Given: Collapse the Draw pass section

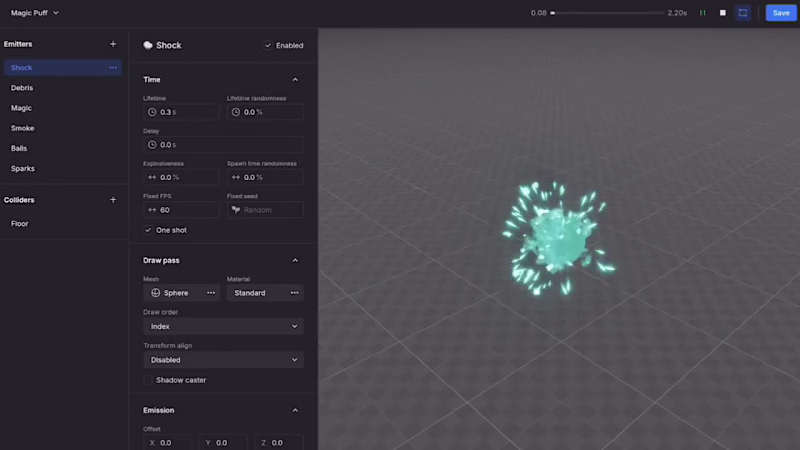Looking at the screenshot, I should point(295,261).
